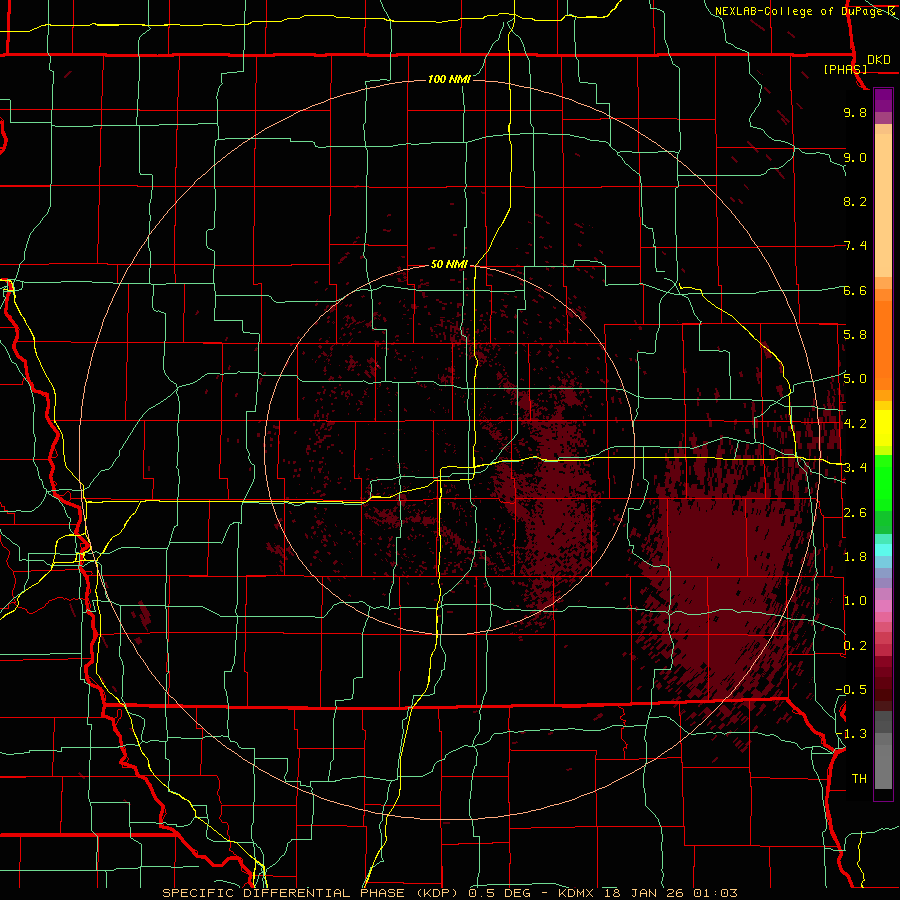The image size is (900, 900).
Task: Pick the yellow band beside 4.2
Action: coord(883,428)
